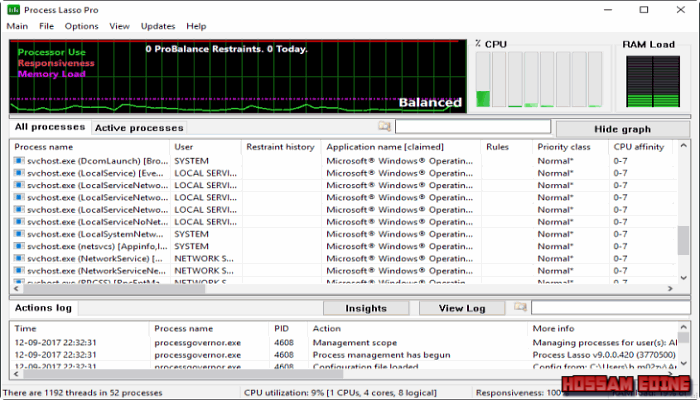Screen dimensions: 700x400
Task: Click icon of svchost.exe (LocalSystemNetw... process
Action: click(19, 234)
